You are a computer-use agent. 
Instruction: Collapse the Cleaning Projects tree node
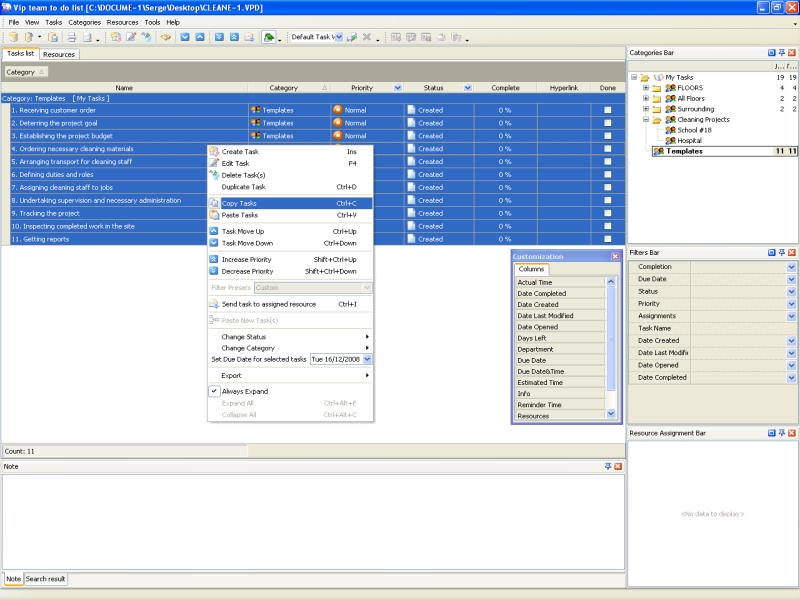[x=646, y=119]
